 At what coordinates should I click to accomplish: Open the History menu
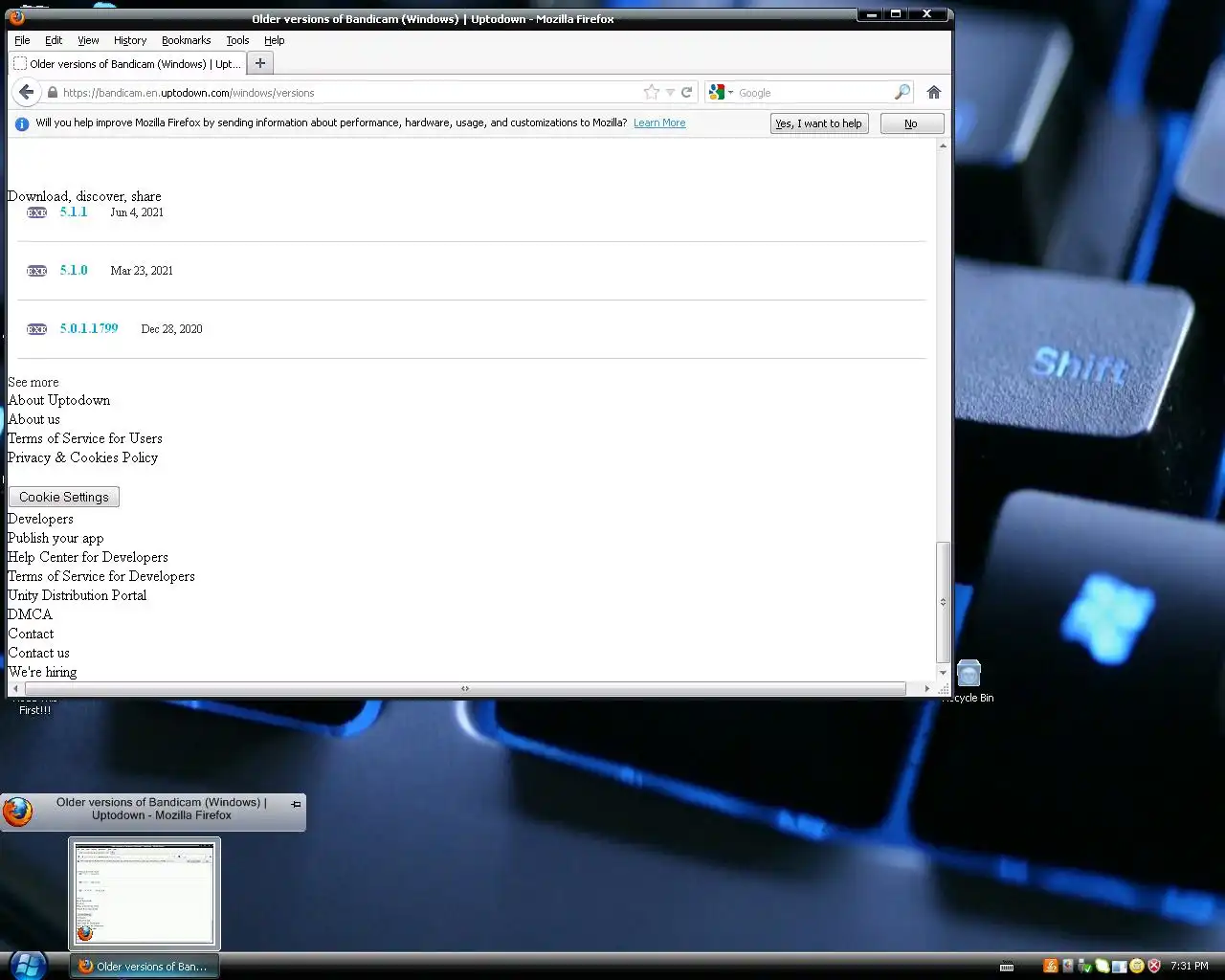point(130,40)
